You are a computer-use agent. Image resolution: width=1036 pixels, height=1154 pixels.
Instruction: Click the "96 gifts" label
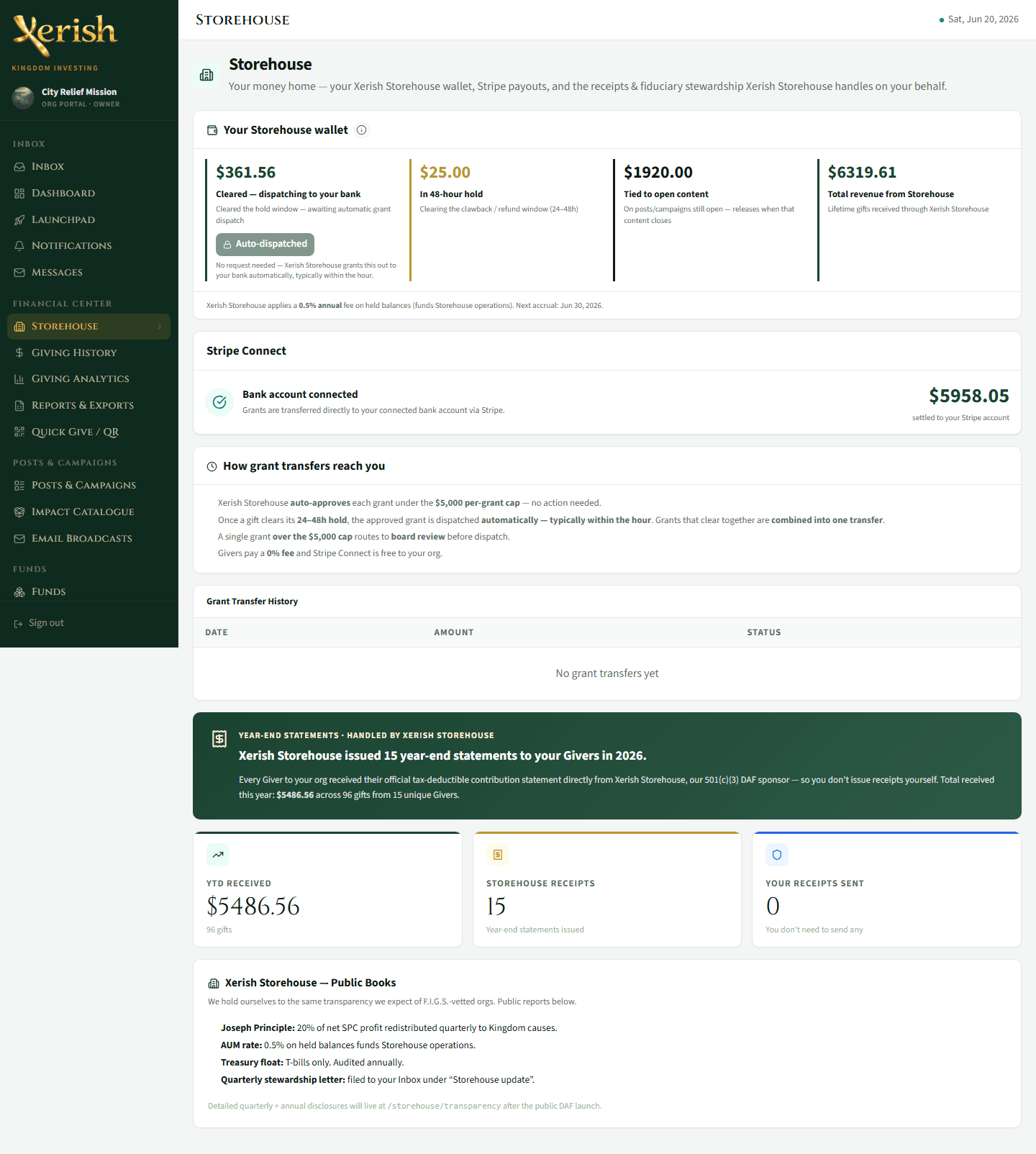point(219,930)
